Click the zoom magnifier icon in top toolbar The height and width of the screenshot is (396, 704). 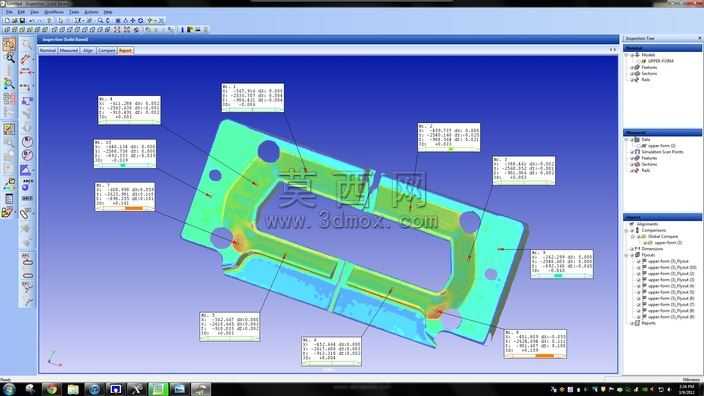pyautogui.click(x=100, y=21)
